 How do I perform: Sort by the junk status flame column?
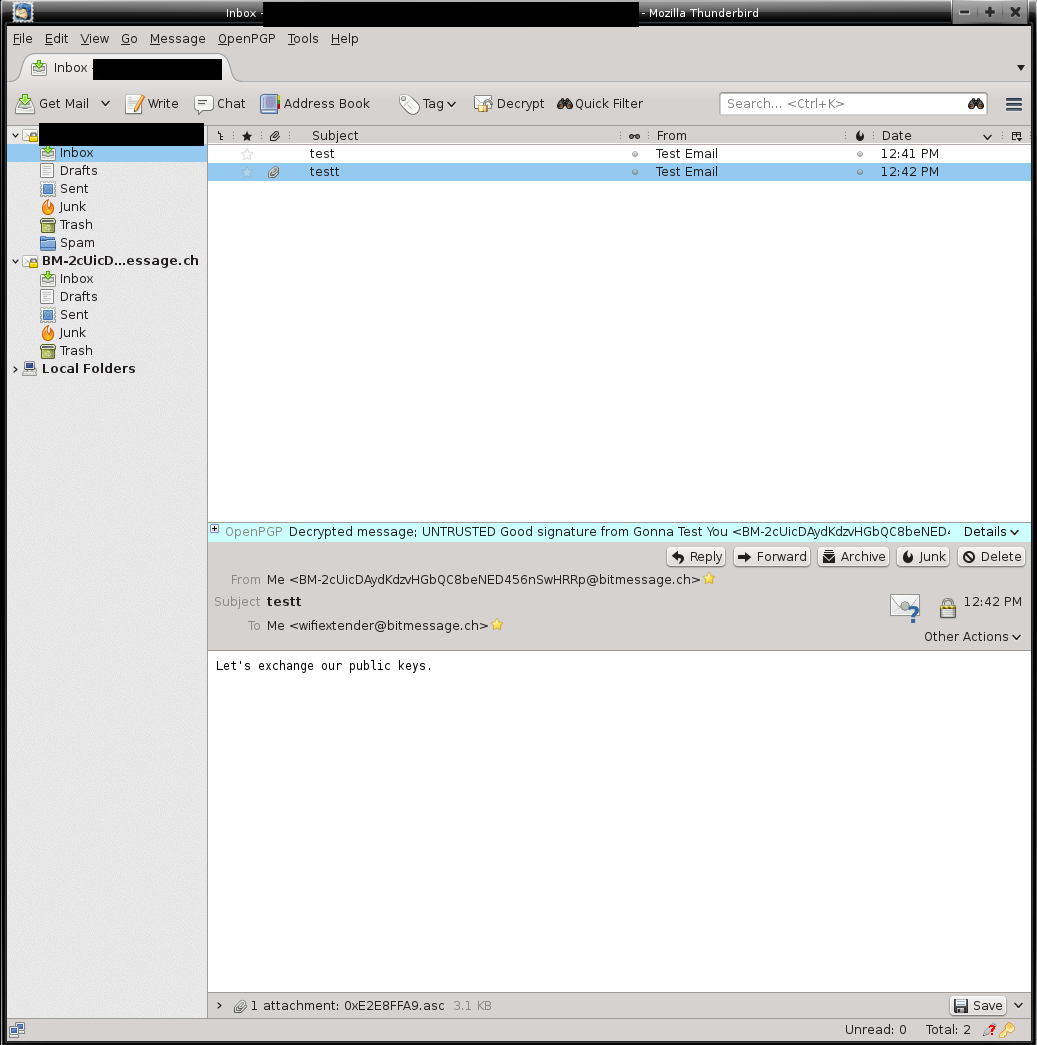[860, 136]
